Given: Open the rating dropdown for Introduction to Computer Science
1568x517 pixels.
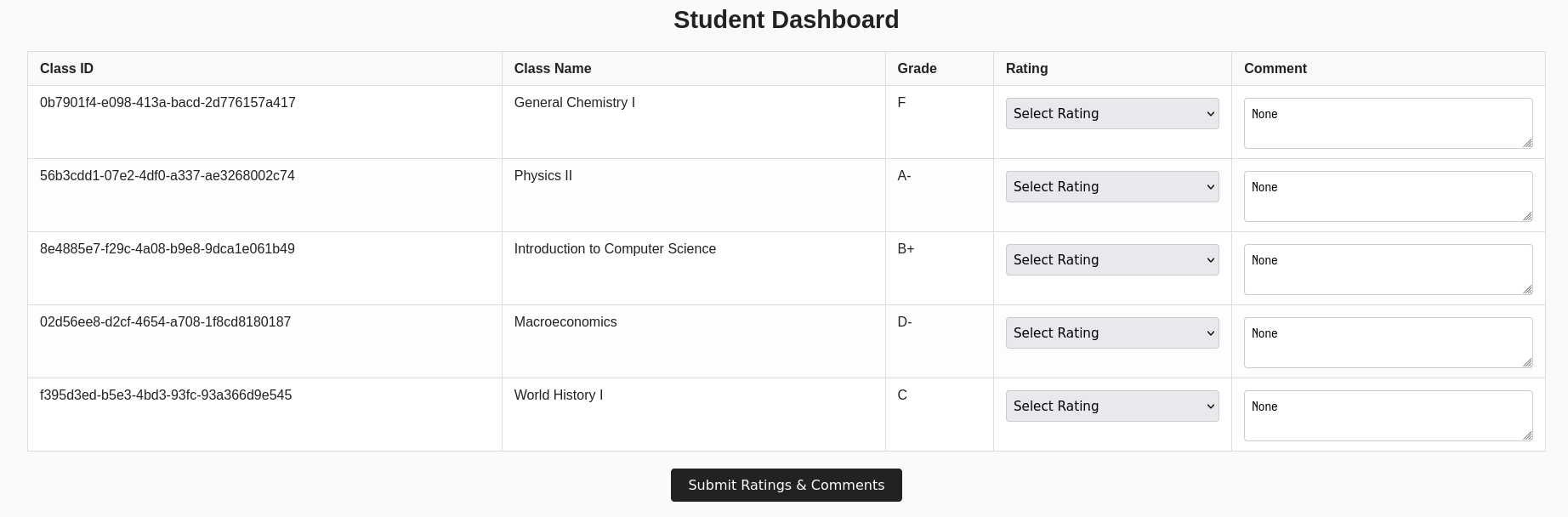Looking at the screenshot, I should [1112, 259].
